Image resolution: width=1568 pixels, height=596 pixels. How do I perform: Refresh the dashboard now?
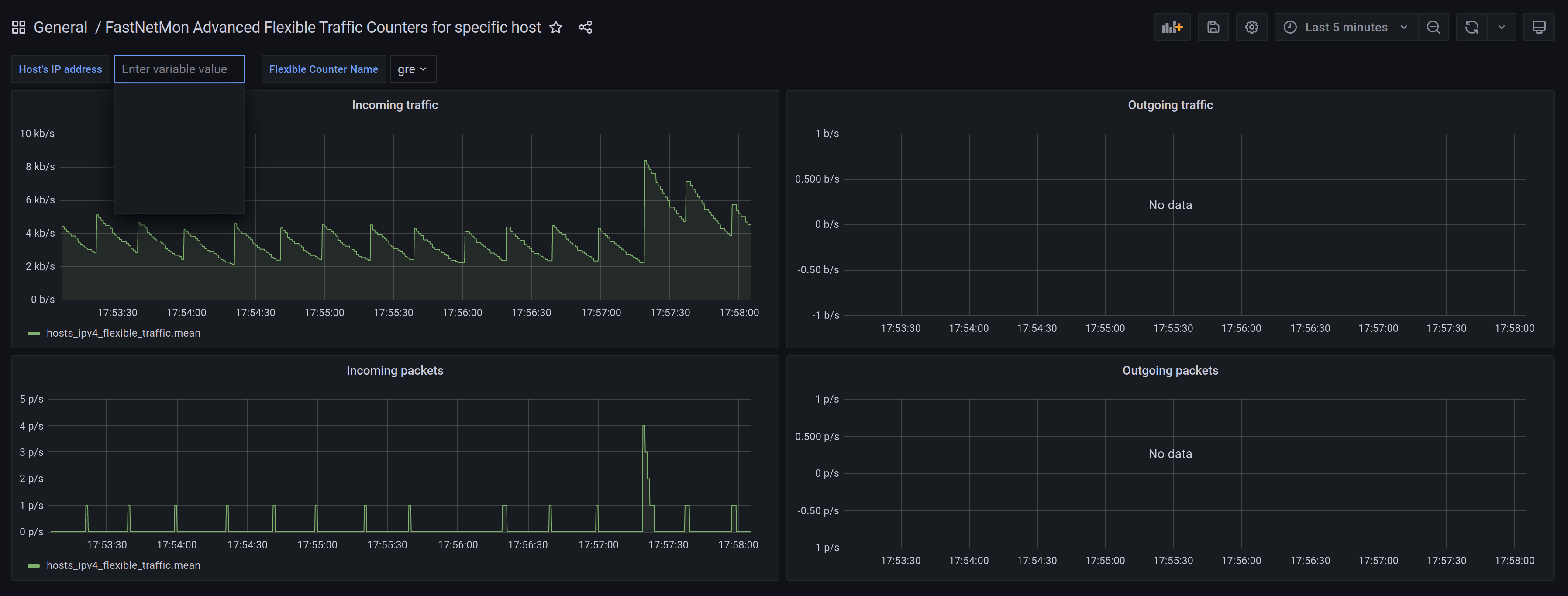(x=1472, y=28)
